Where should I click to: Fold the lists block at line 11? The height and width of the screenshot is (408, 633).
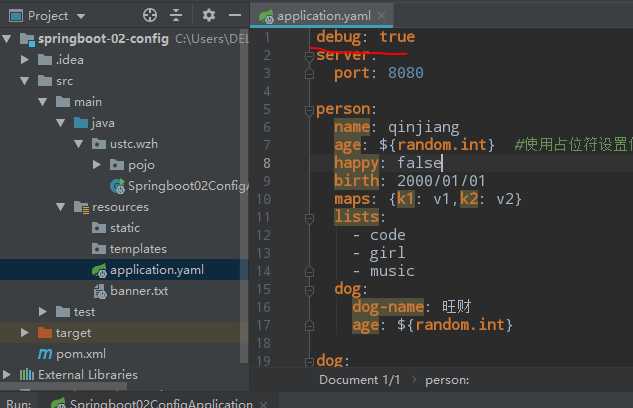tap(309, 218)
